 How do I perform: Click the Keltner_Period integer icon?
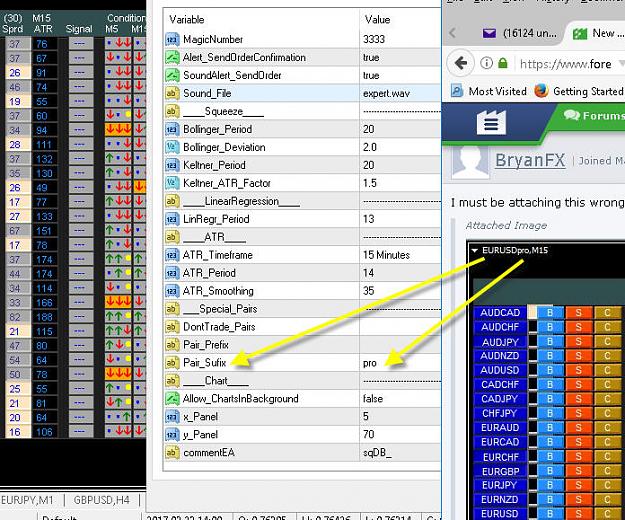tap(172, 165)
